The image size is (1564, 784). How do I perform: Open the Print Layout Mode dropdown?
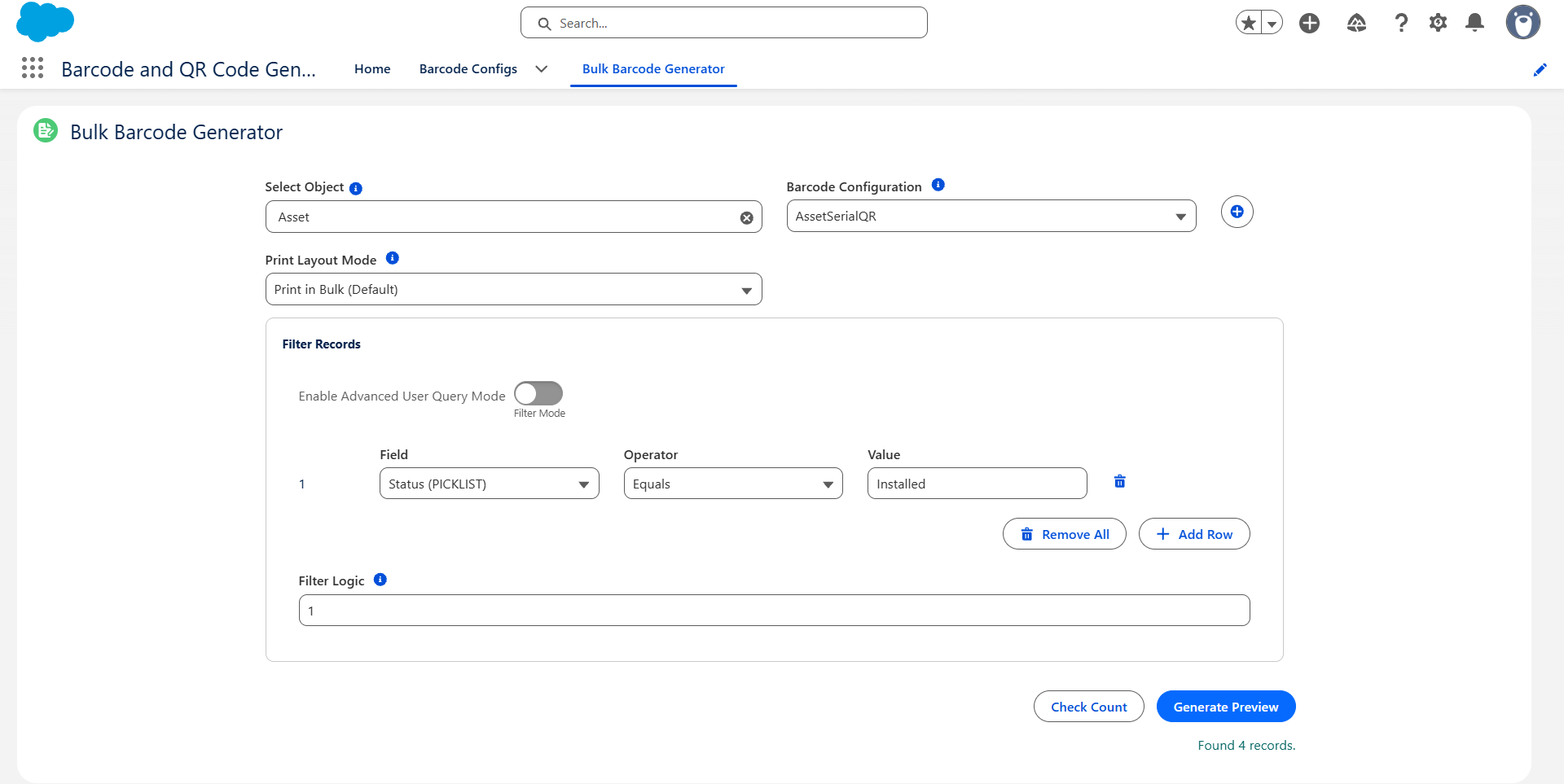[514, 289]
